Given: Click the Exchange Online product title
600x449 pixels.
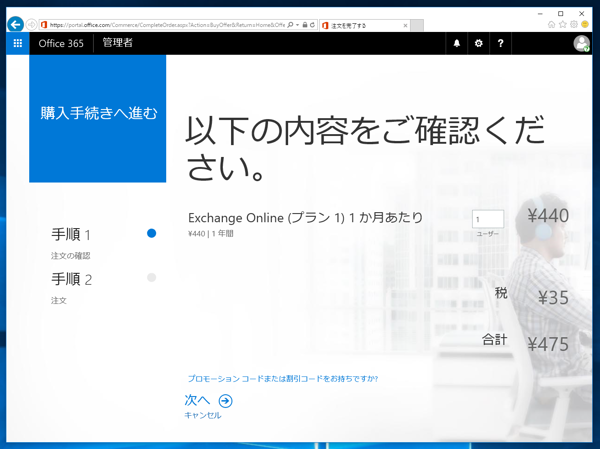Looking at the screenshot, I should coord(305,218).
